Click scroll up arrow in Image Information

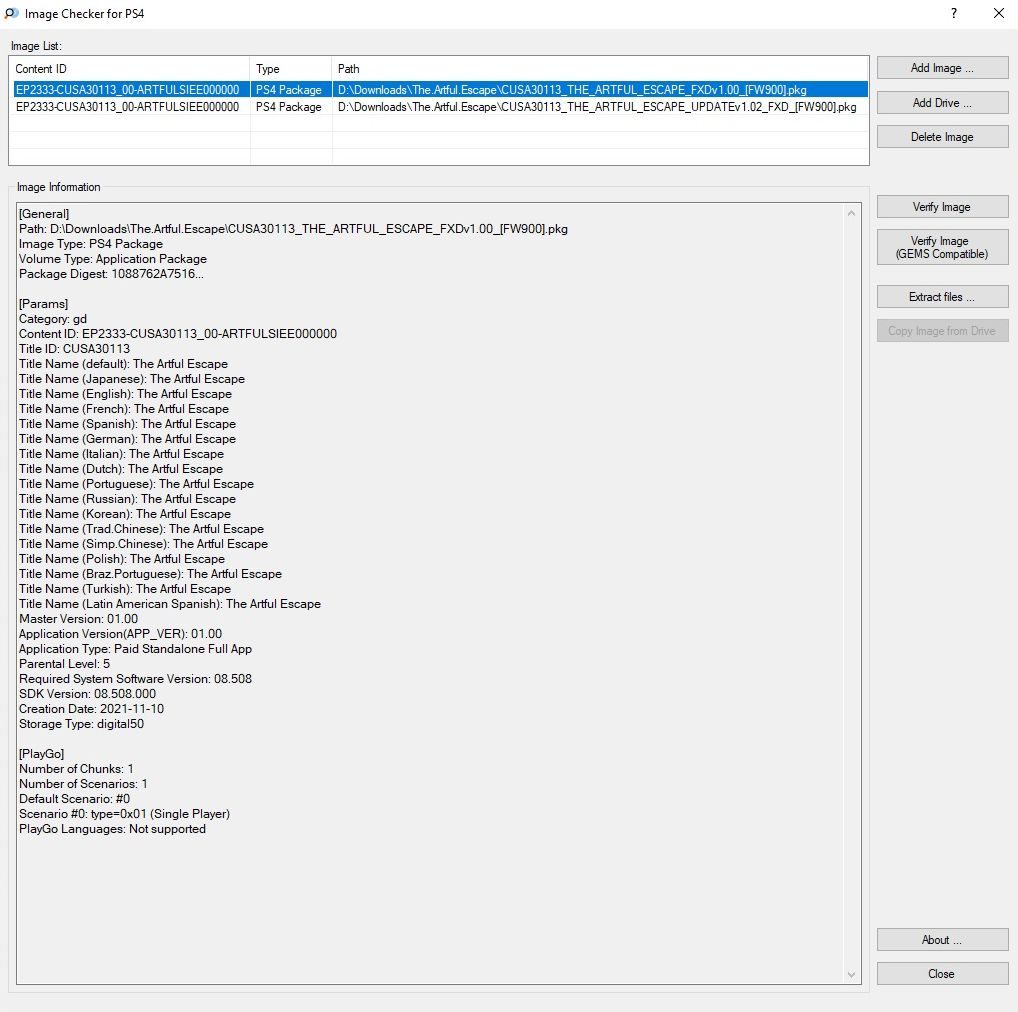pos(851,214)
